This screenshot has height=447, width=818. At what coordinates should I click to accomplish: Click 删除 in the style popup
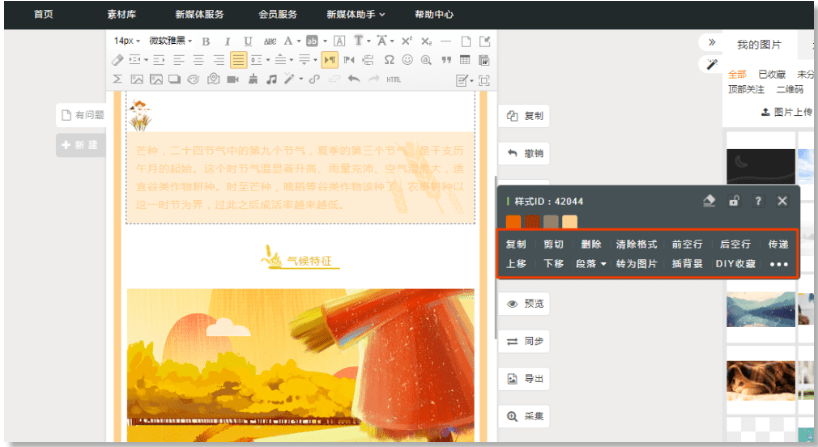click(x=591, y=244)
